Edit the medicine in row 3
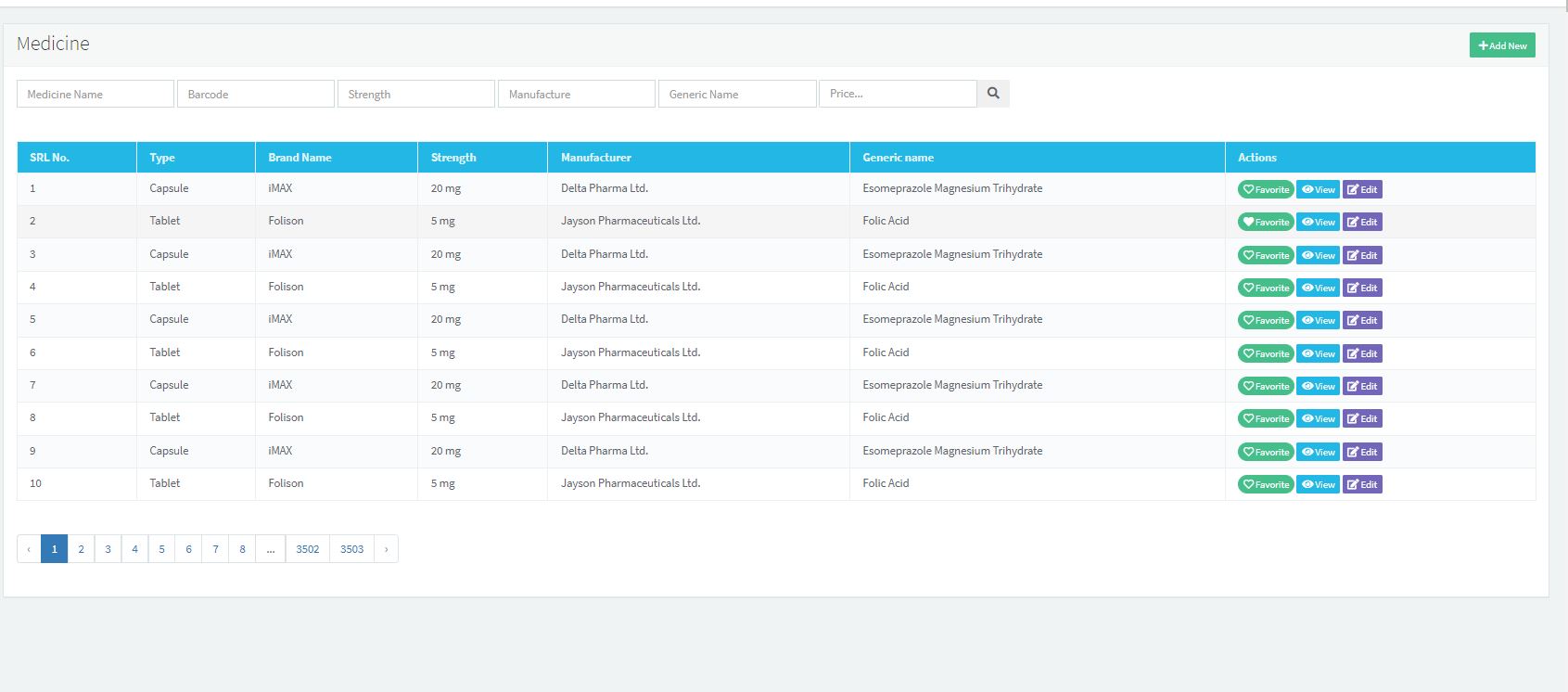 pos(1362,255)
